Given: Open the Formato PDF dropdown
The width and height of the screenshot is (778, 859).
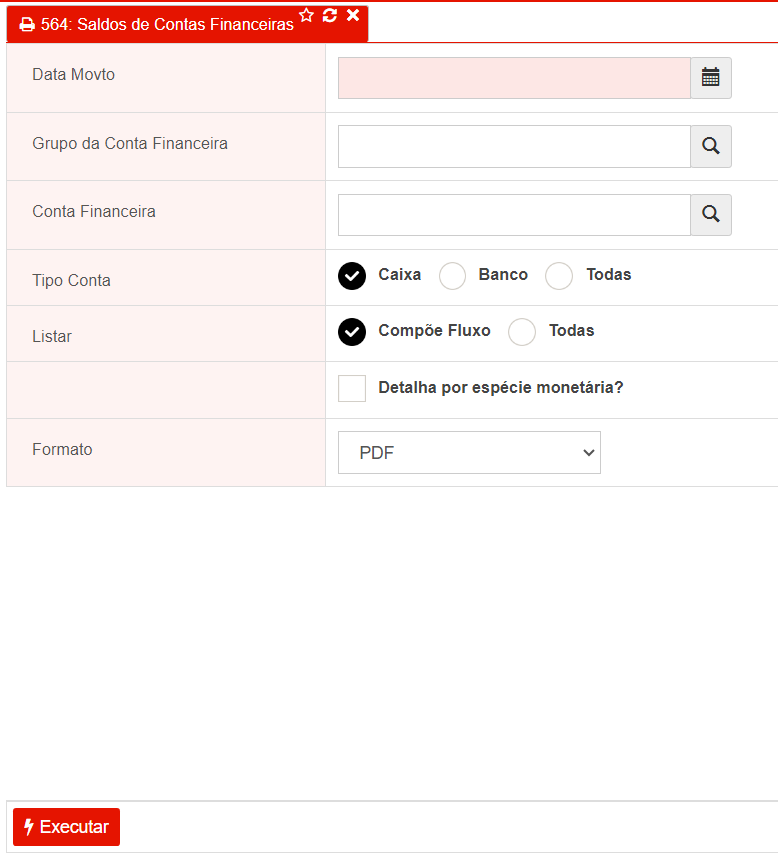Looking at the screenshot, I should tap(469, 453).
